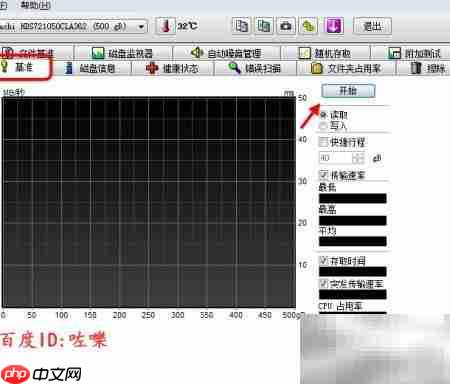This screenshot has width=450, height=384.
Task: Open the 错误扫描 error scan tab
Action: [x=255, y=68]
